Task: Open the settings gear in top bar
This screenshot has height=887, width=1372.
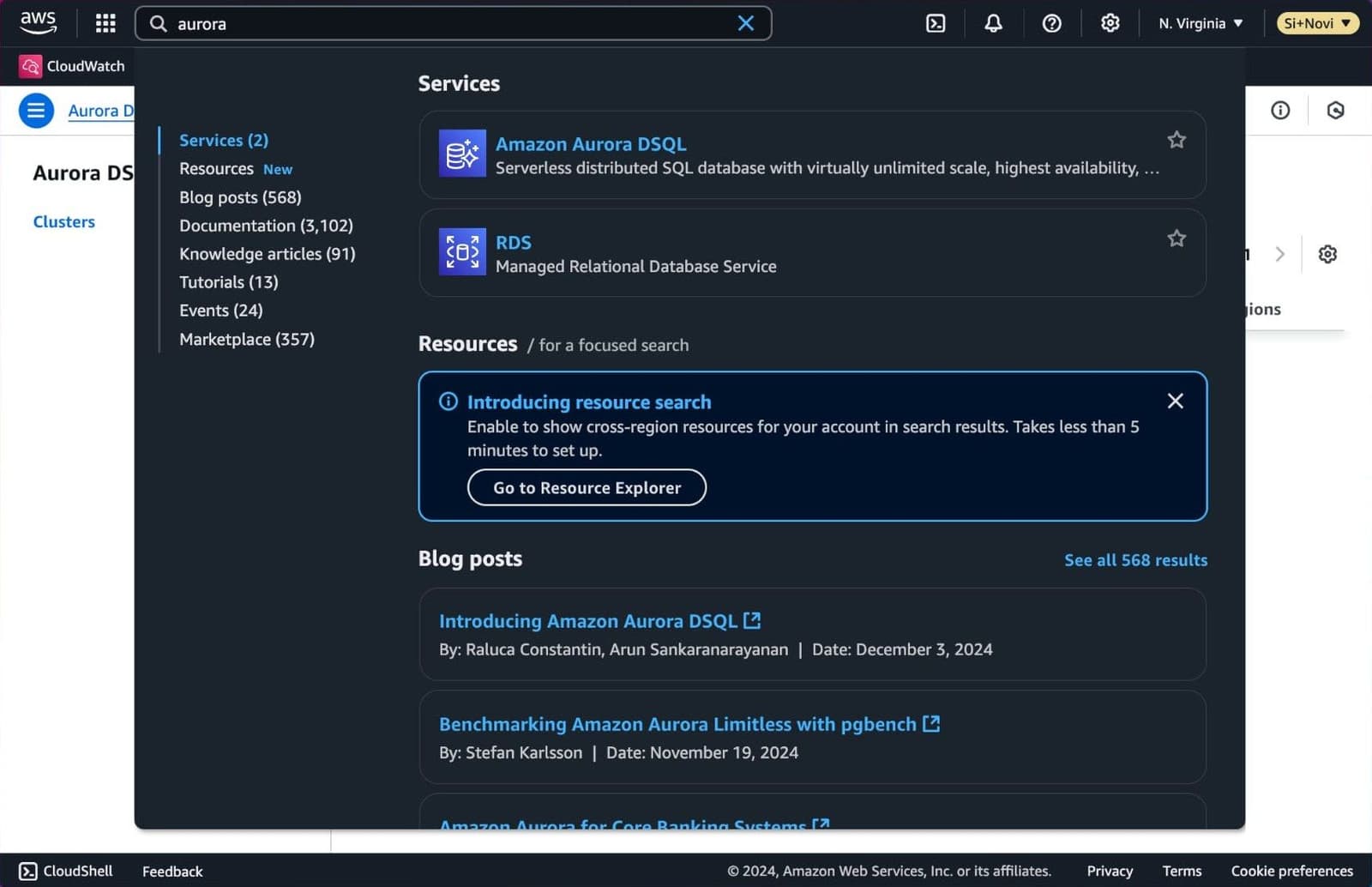Action: 1110,23
